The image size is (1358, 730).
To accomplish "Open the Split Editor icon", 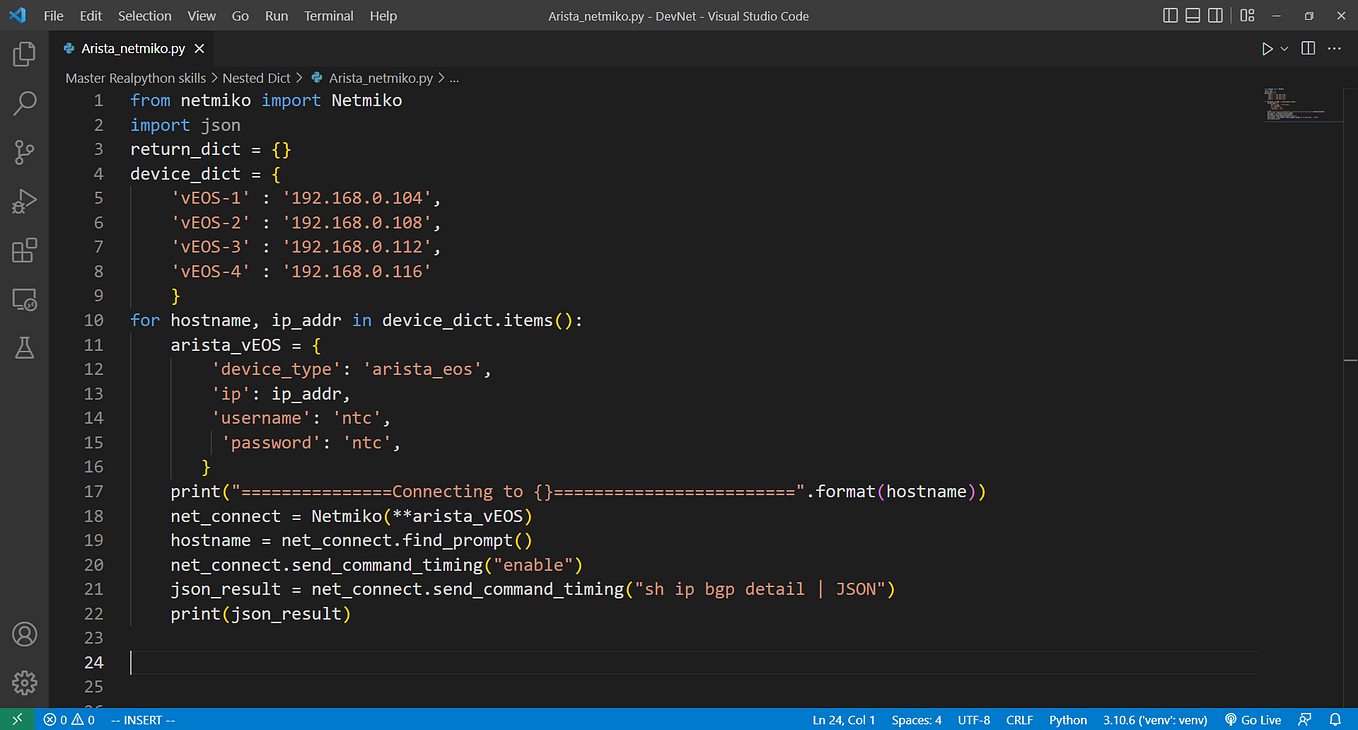I will 1307,47.
